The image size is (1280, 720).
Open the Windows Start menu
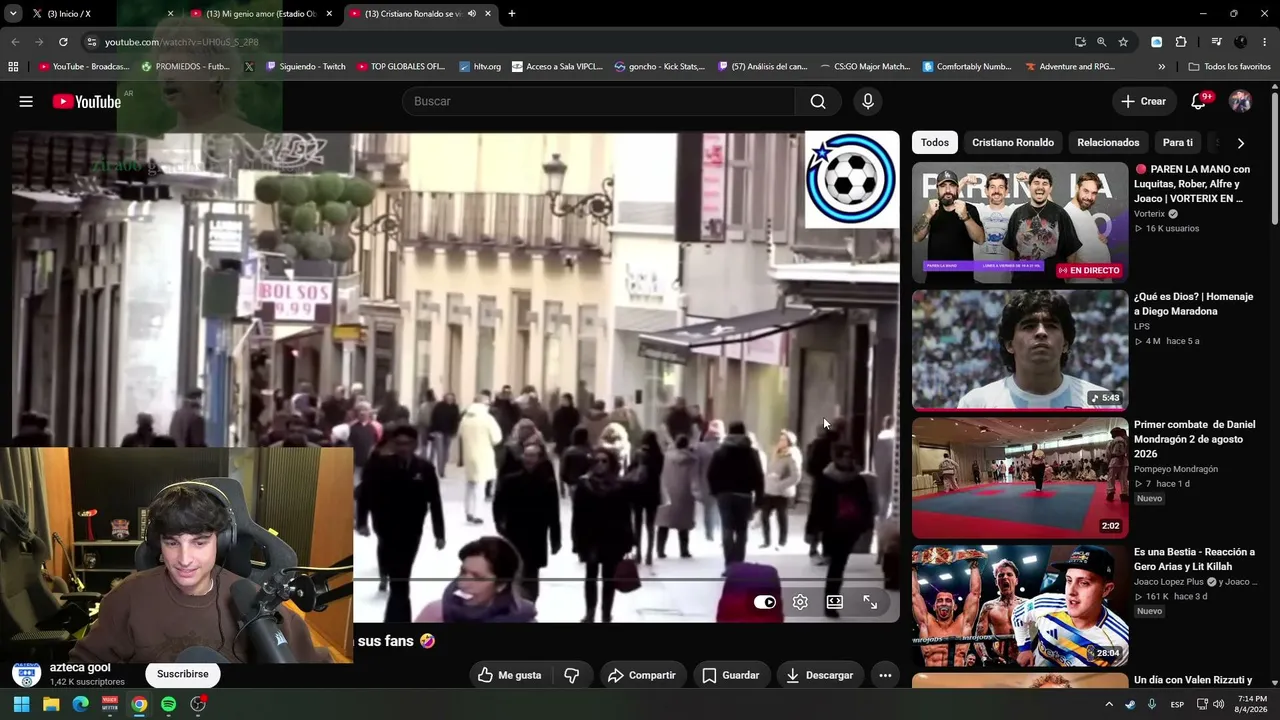tap(21, 704)
